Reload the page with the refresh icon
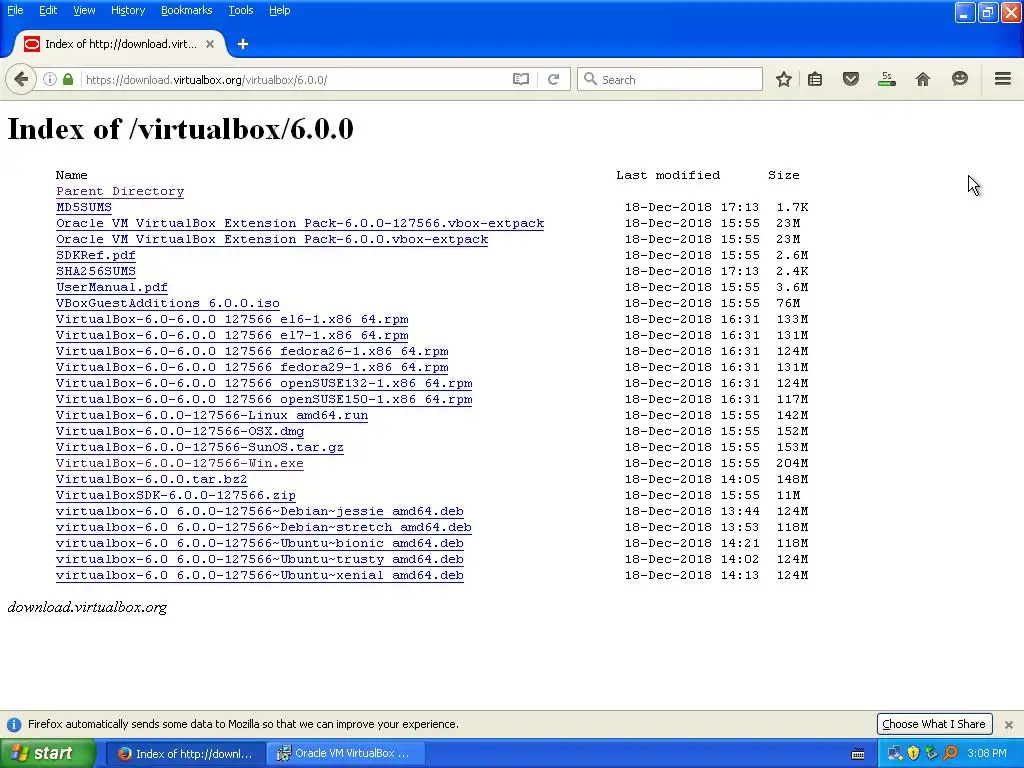This screenshot has width=1024, height=768. click(x=553, y=80)
